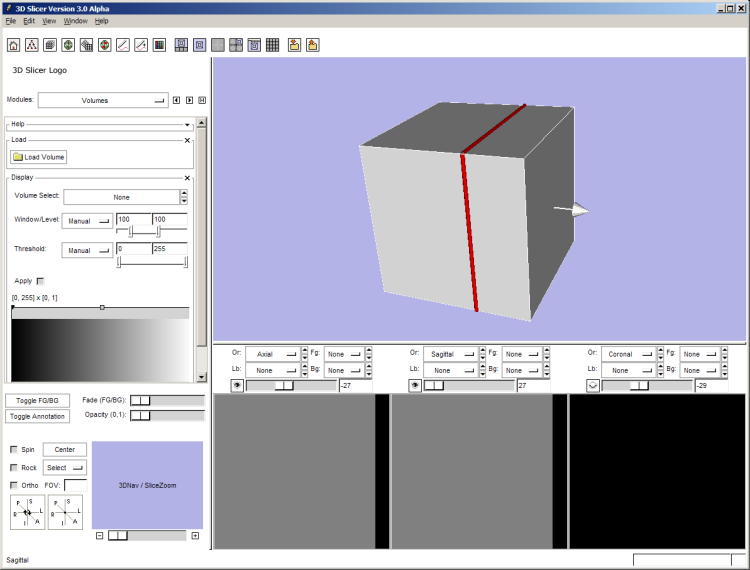
Task: Click the four-panel layout icon in the toolbar
Action: (236, 45)
